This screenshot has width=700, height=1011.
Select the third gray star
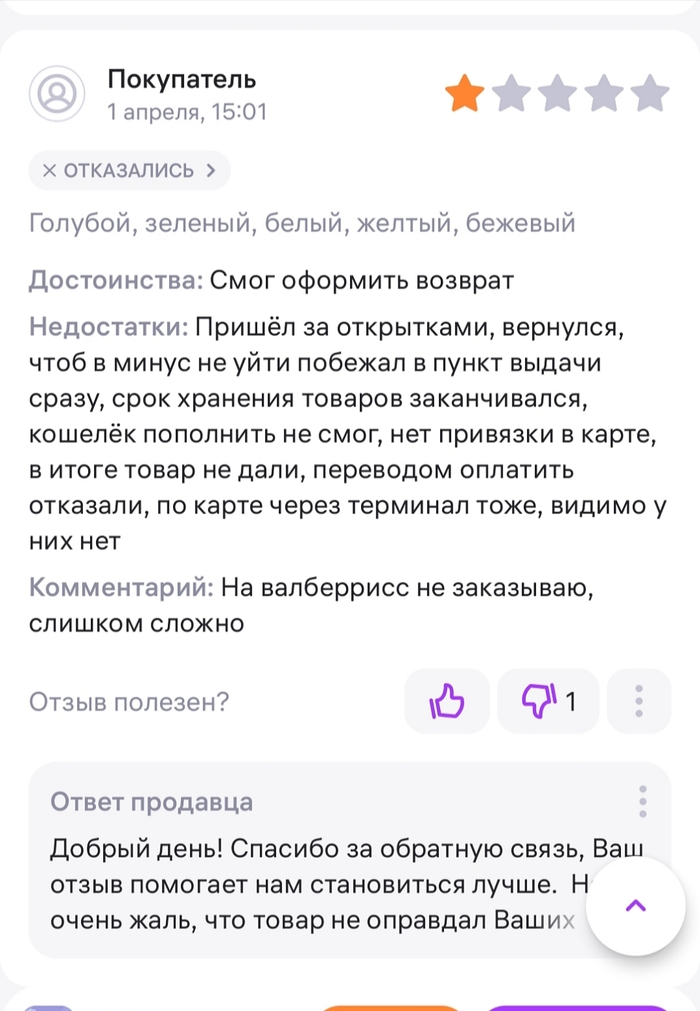tap(558, 93)
